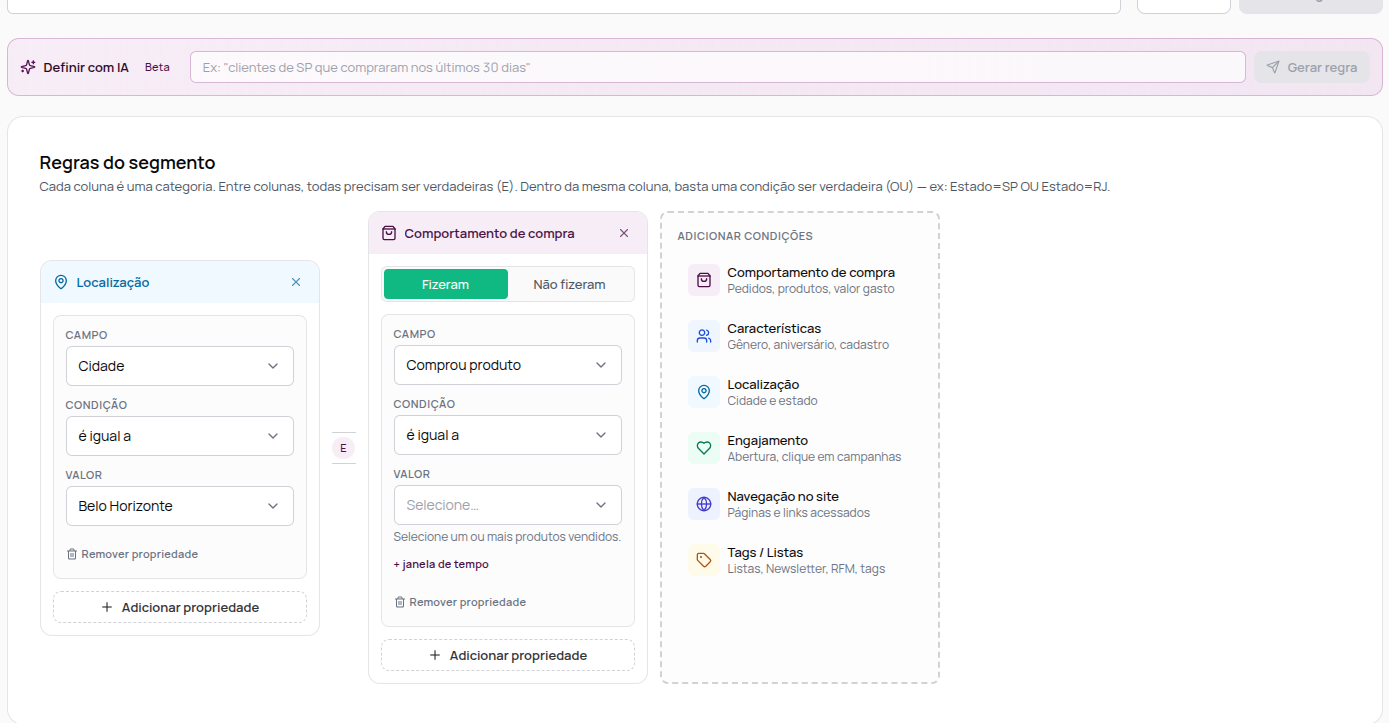Click Remover propriedade under purchase behavior
Image resolution: width=1389 pixels, height=723 pixels.
click(460, 602)
